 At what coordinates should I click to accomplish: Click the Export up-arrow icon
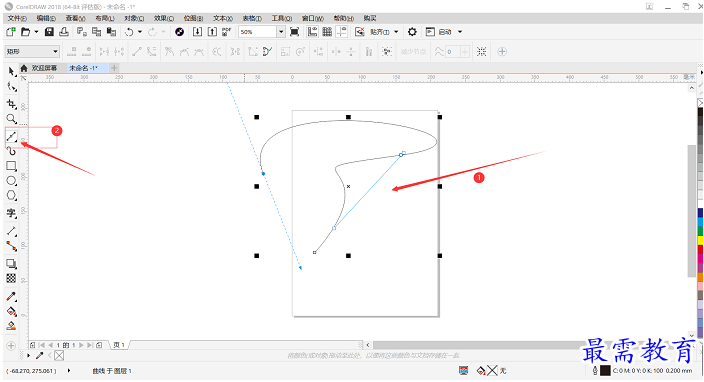click(212, 32)
